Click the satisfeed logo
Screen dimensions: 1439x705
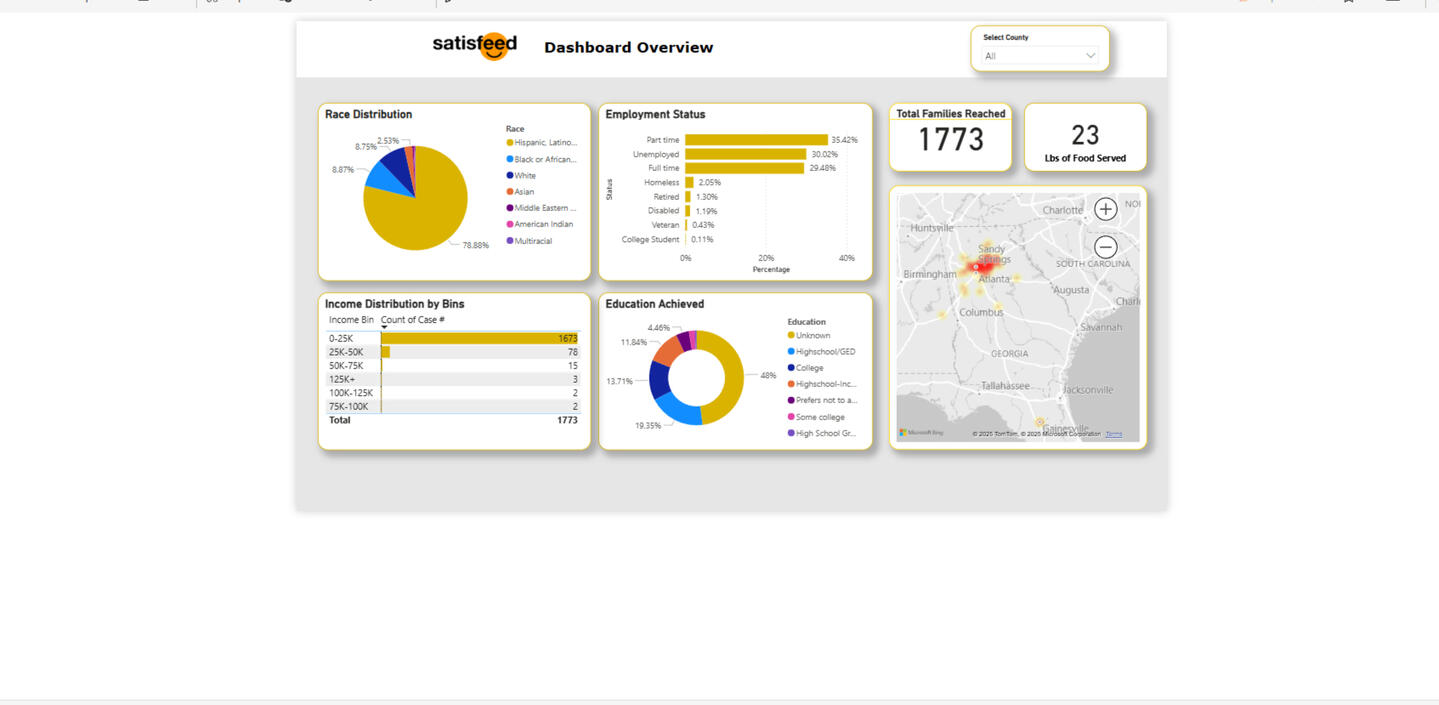pos(475,46)
